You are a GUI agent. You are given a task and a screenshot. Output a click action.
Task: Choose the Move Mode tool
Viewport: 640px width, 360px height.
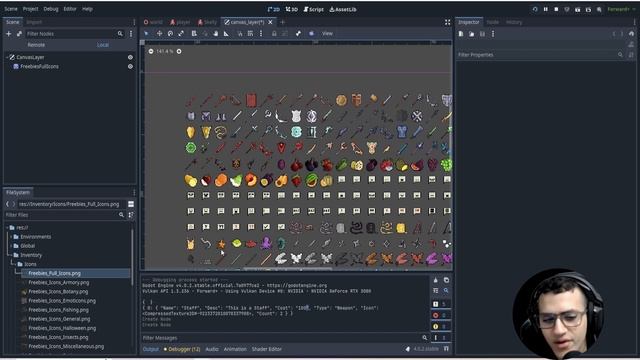pos(159,34)
